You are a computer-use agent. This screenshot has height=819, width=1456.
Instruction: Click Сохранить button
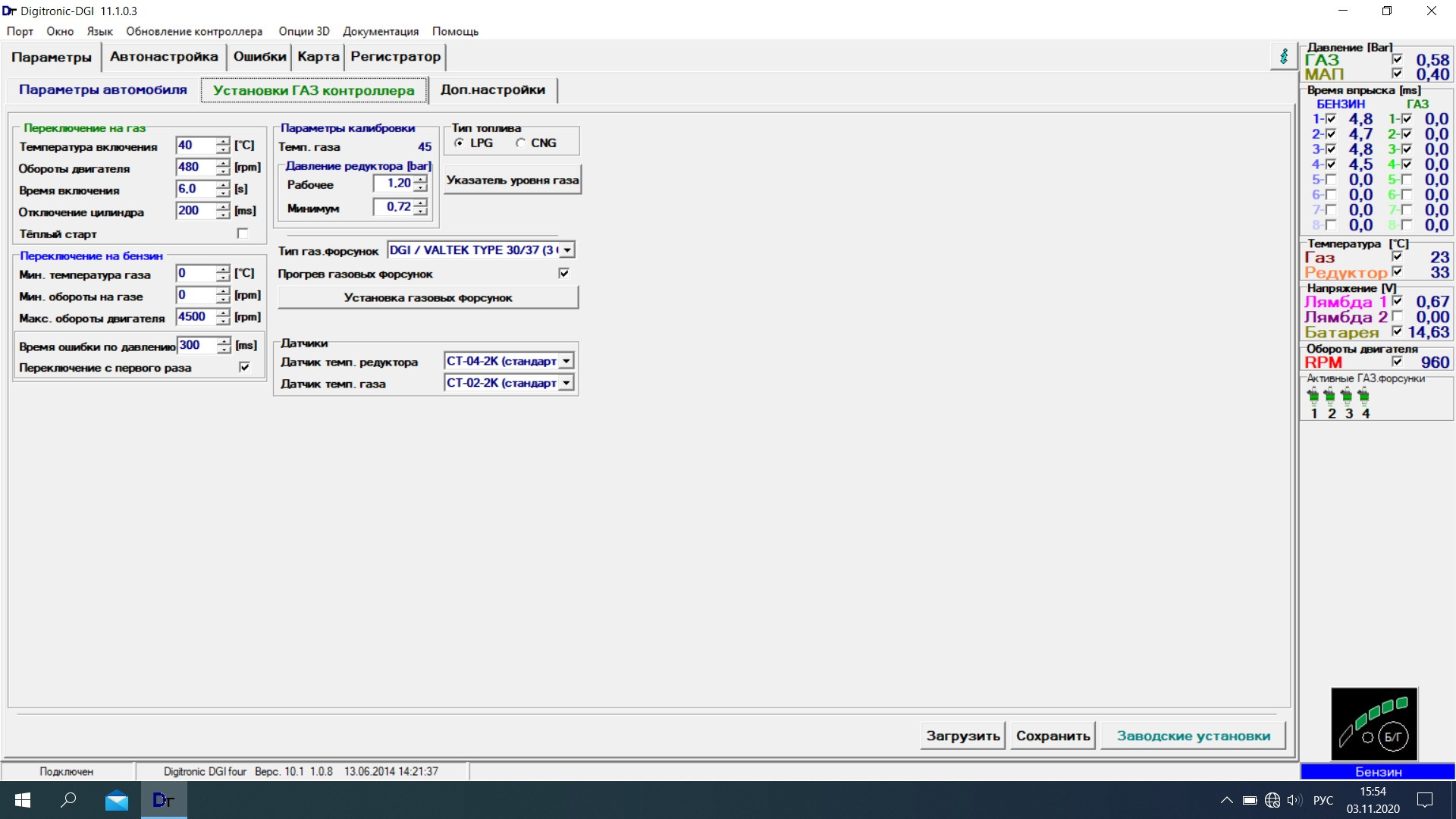pyautogui.click(x=1053, y=736)
